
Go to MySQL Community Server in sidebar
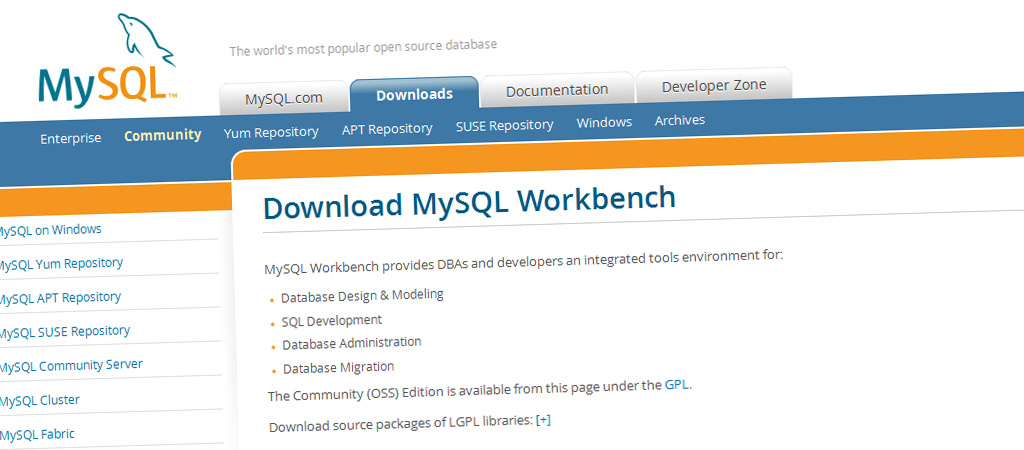(70, 365)
